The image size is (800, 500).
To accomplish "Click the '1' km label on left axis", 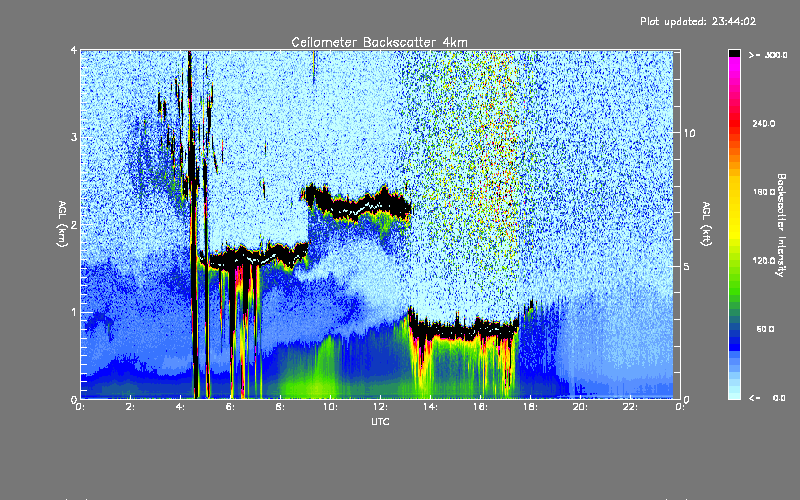I will [x=74, y=312].
